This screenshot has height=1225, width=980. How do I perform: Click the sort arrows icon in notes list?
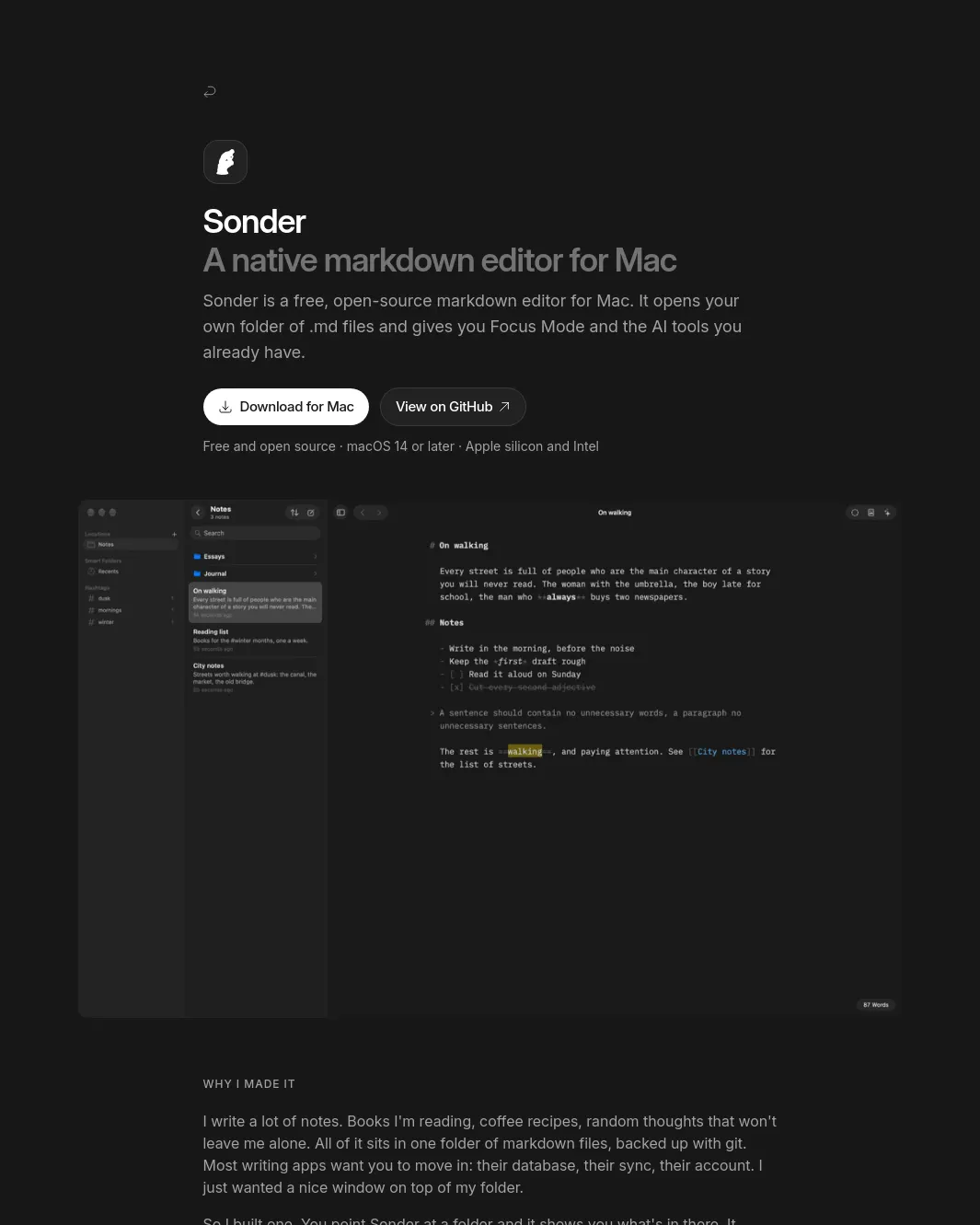(294, 513)
